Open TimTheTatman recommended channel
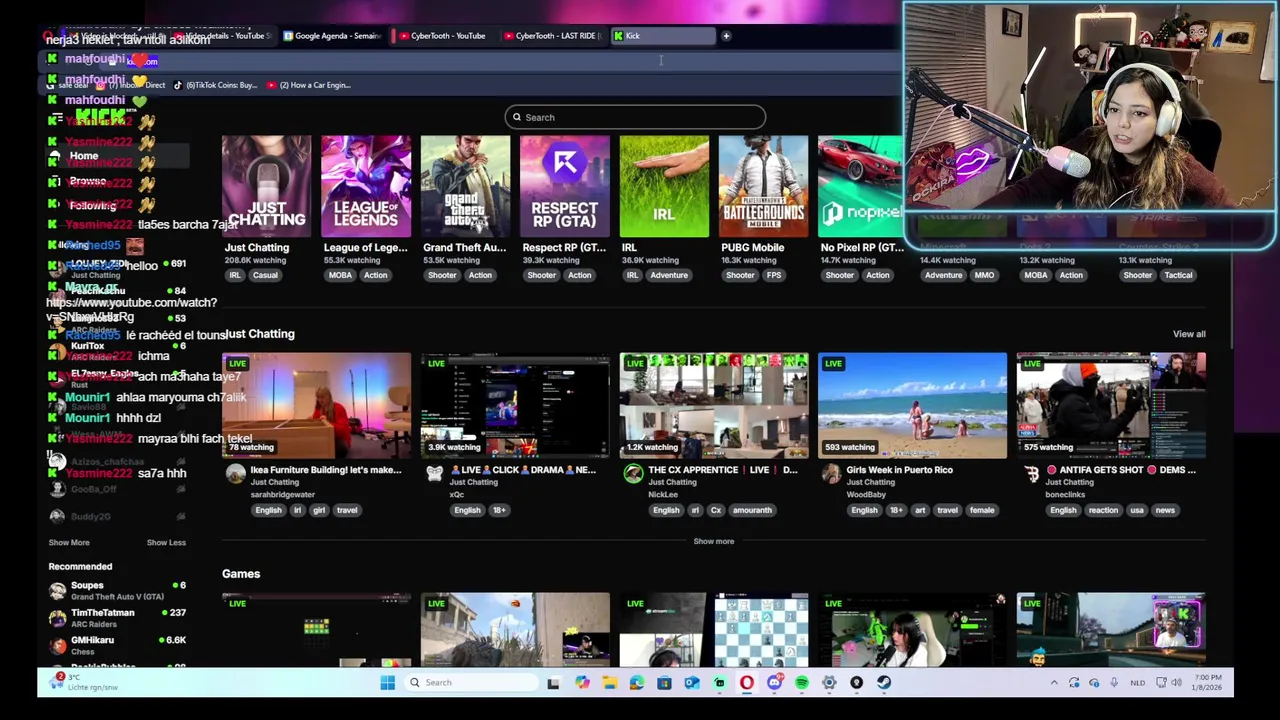 (118, 618)
